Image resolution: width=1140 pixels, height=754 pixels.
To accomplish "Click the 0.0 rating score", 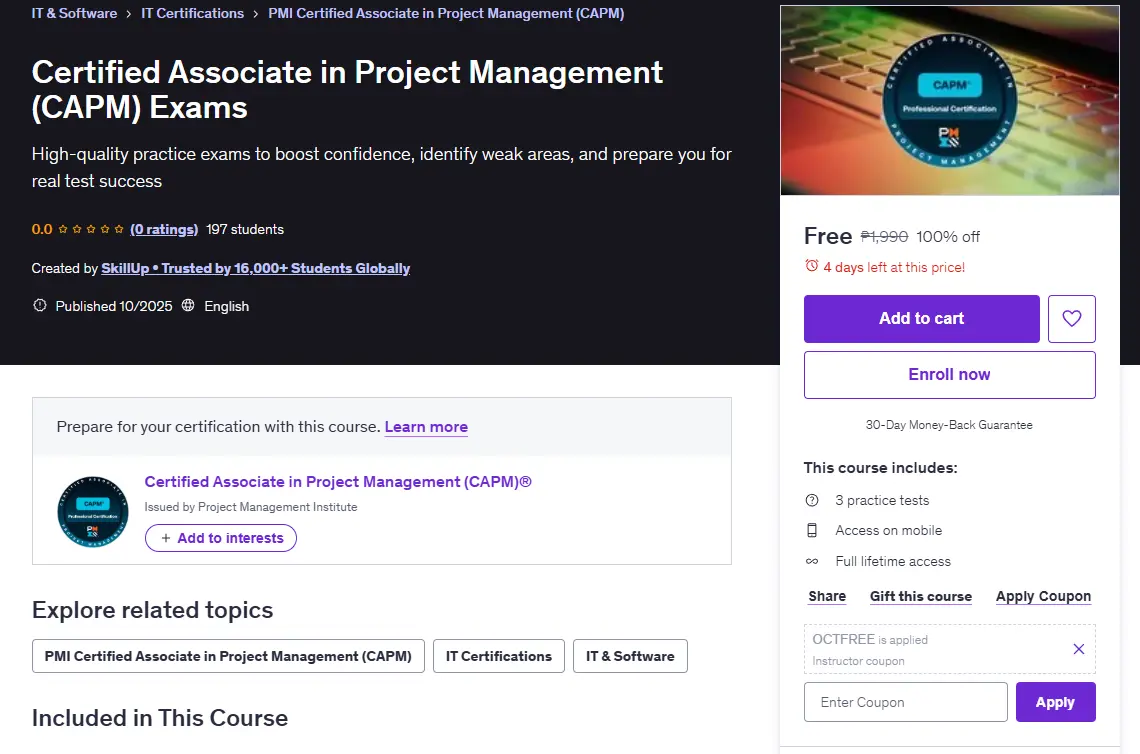I will pyautogui.click(x=41, y=229).
